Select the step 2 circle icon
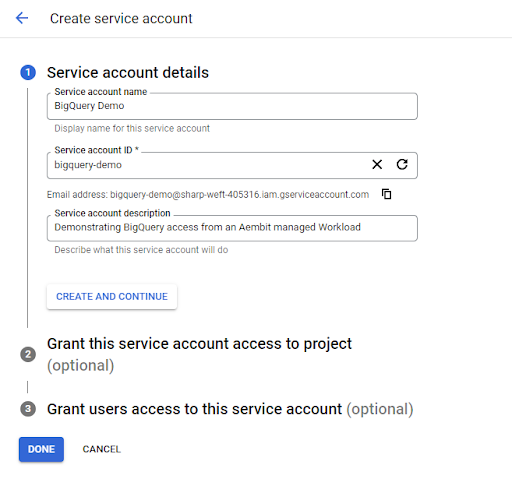512x486 pixels. (x=28, y=354)
